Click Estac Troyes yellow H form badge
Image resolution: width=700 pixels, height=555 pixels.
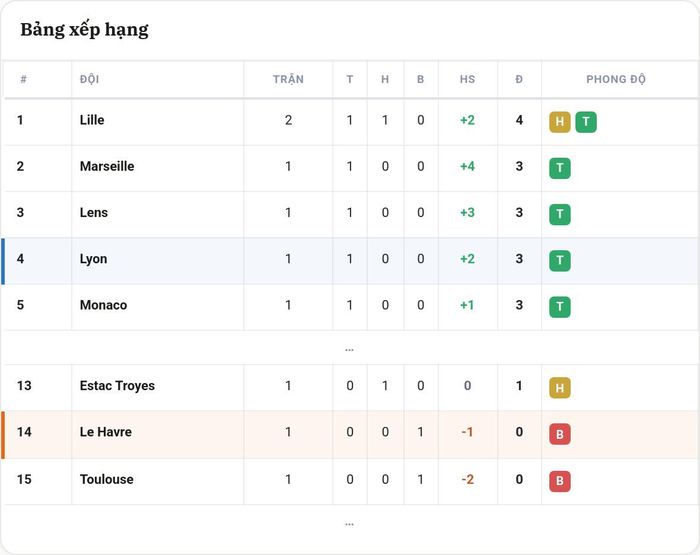pos(559,388)
